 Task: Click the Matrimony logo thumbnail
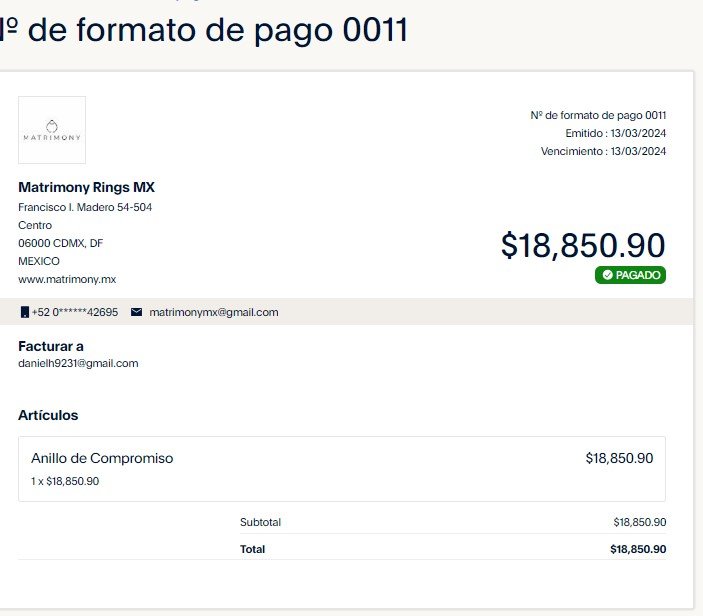(x=52, y=130)
